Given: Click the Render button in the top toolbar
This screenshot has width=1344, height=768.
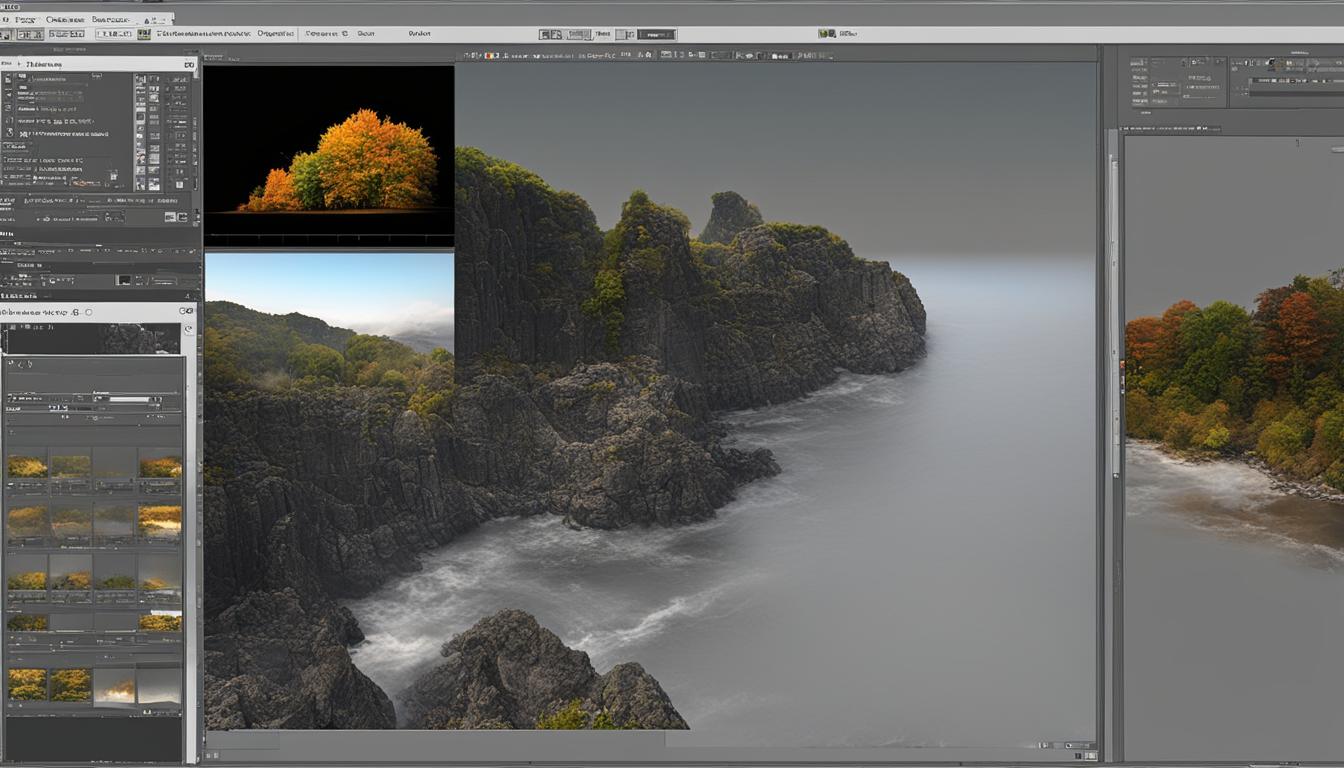Looking at the screenshot, I should click(x=418, y=33).
